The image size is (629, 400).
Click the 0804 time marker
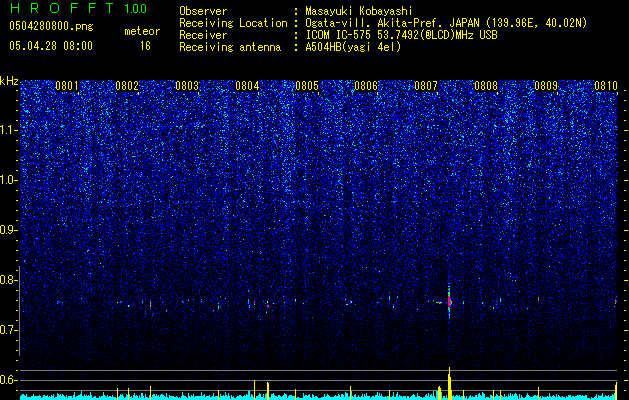[x=247, y=86]
